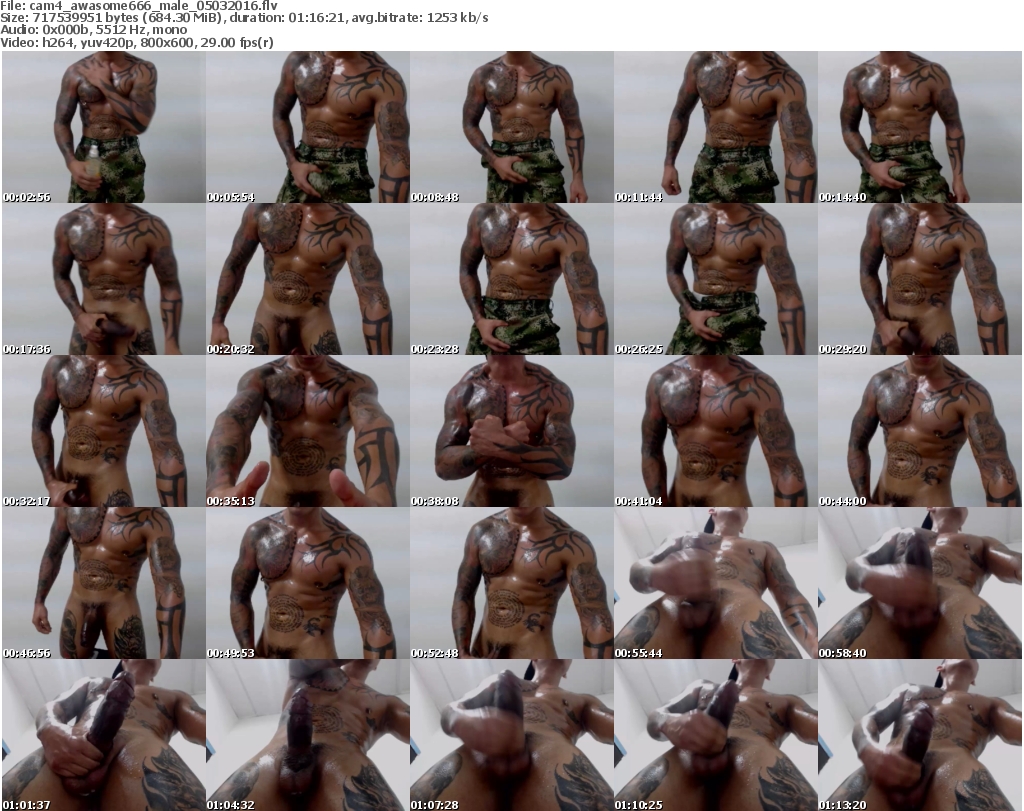Choose the frame stamped 00:44:00
Image resolution: width=1024 pixels, height=811 pixels.
click(920, 431)
